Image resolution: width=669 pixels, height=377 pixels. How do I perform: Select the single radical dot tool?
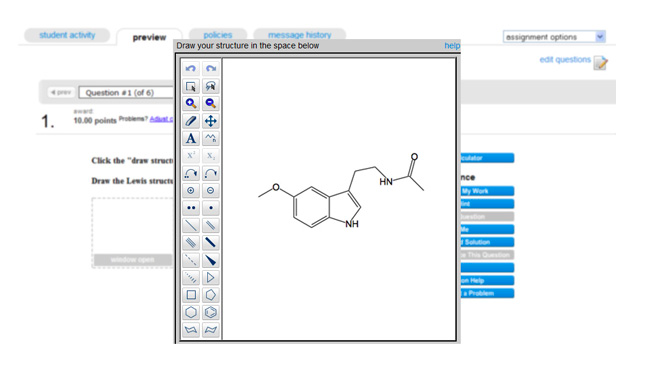click(x=210, y=208)
